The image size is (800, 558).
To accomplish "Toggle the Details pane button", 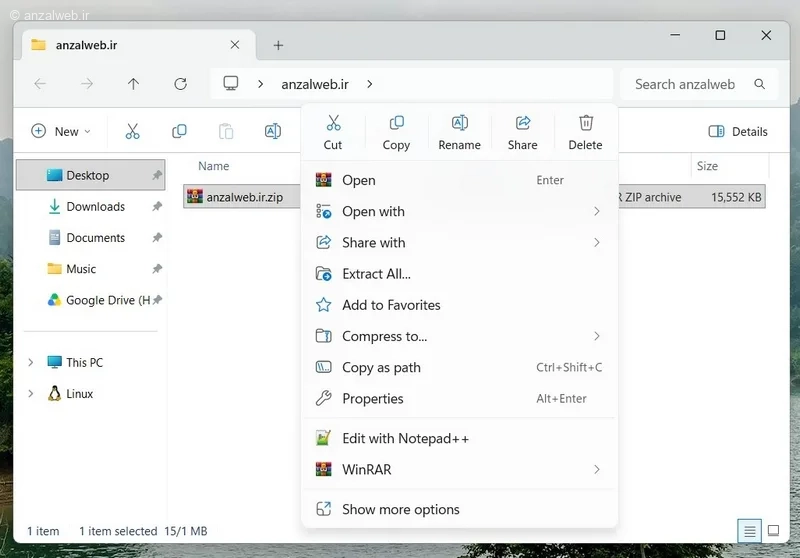I will (738, 132).
